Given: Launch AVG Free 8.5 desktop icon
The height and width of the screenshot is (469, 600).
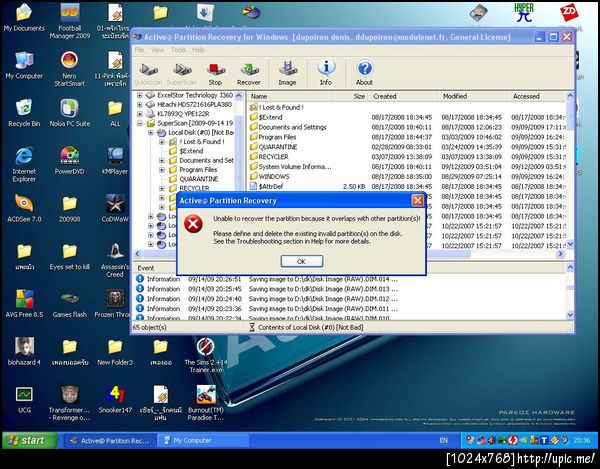Looking at the screenshot, I should [x=24, y=304].
